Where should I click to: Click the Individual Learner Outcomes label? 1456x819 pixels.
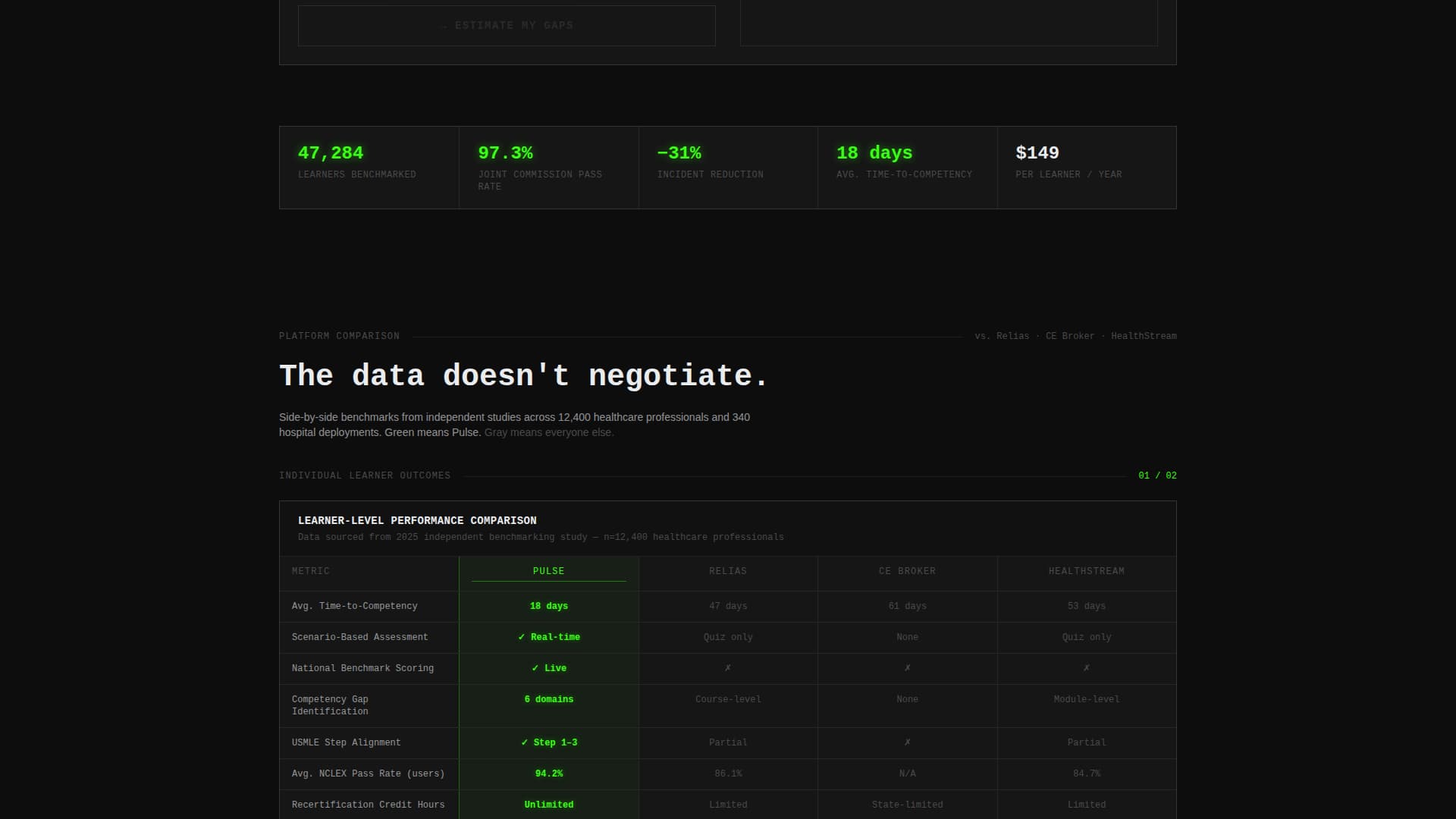point(365,475)
